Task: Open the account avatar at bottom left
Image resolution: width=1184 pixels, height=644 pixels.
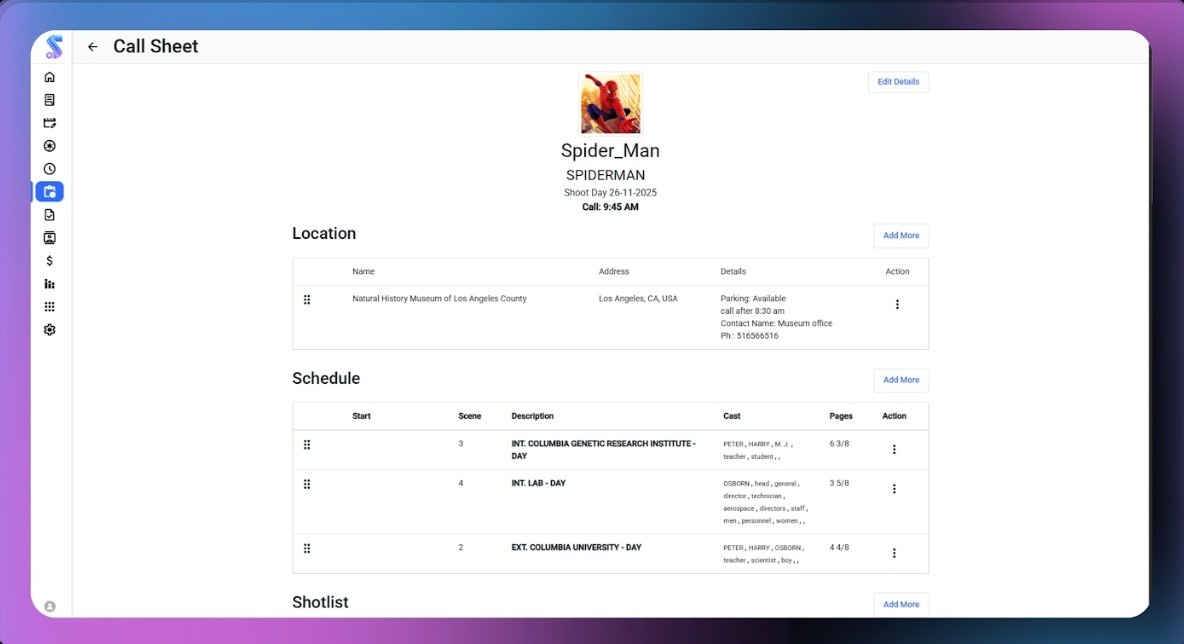Action: tap(49, 606)
